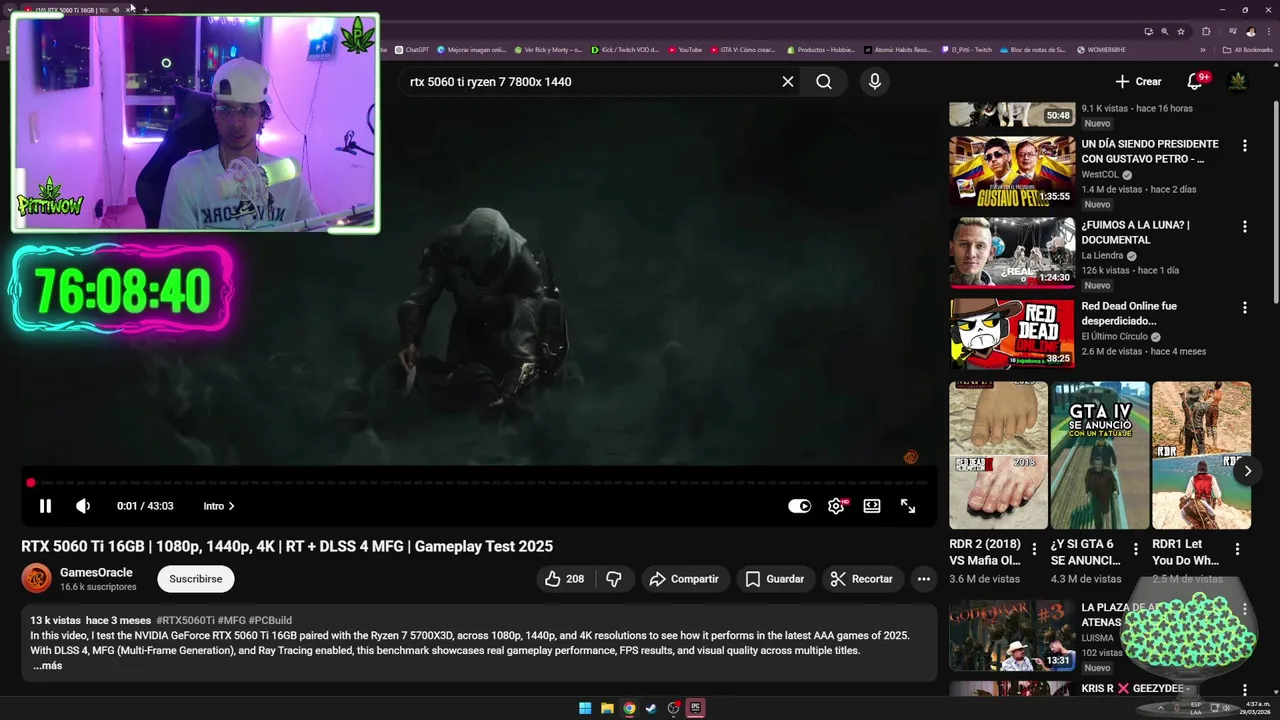Open La Liendra channel name

pyautogui.click(x=1102, y=256)
